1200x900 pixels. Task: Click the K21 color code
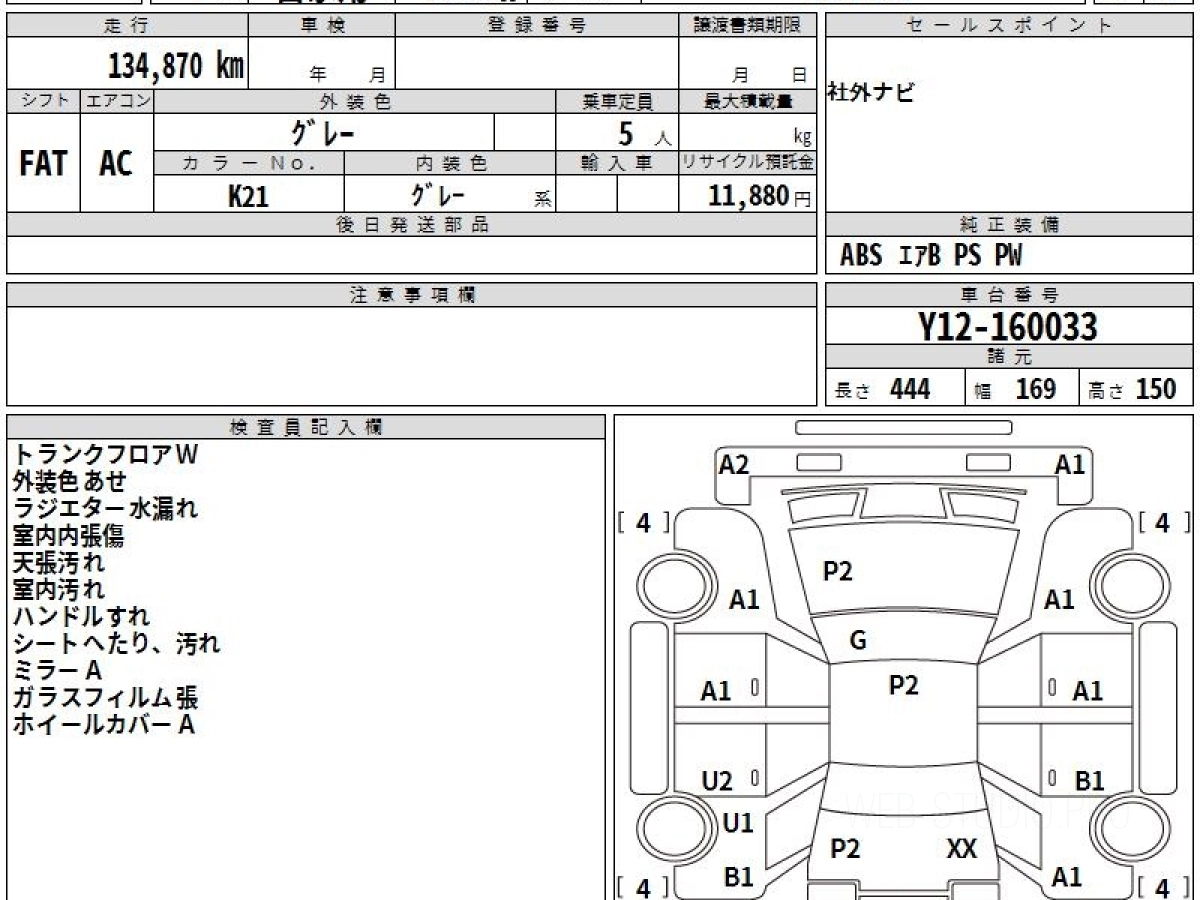click(x=248, y=196)
